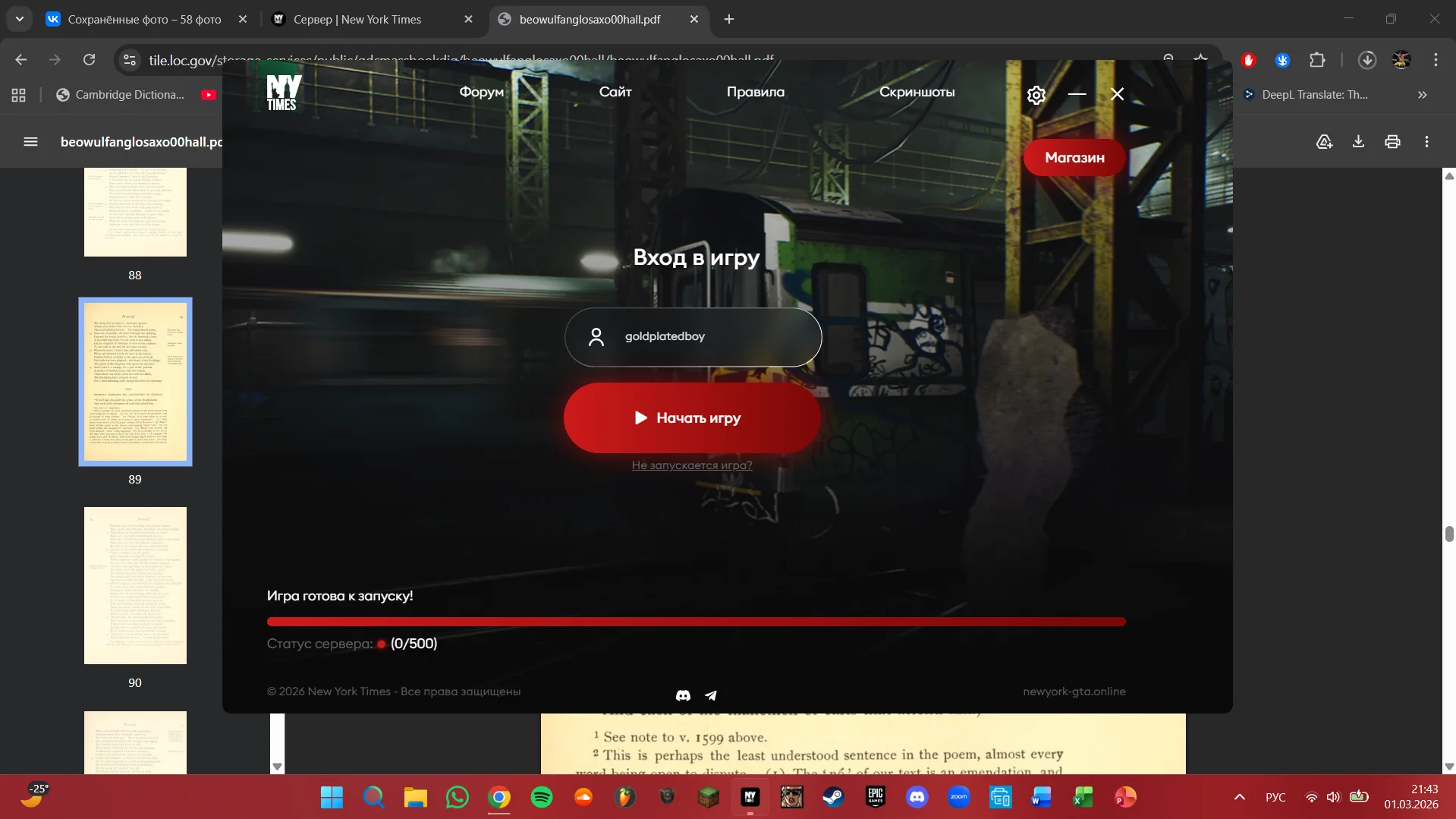This screenshot has height=819, width=1456.
Task: Open the Магазин shop button
Action: click(x=1074, y=158)
